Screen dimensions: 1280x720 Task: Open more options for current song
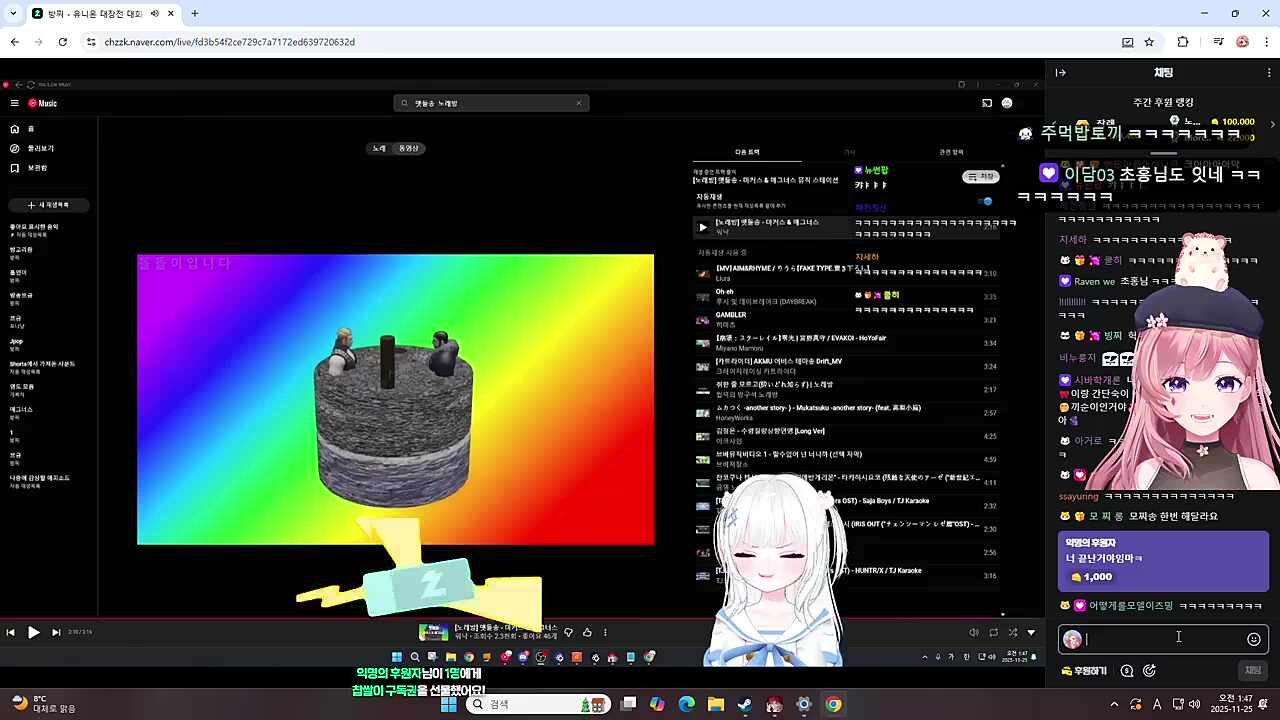point(605,632)
